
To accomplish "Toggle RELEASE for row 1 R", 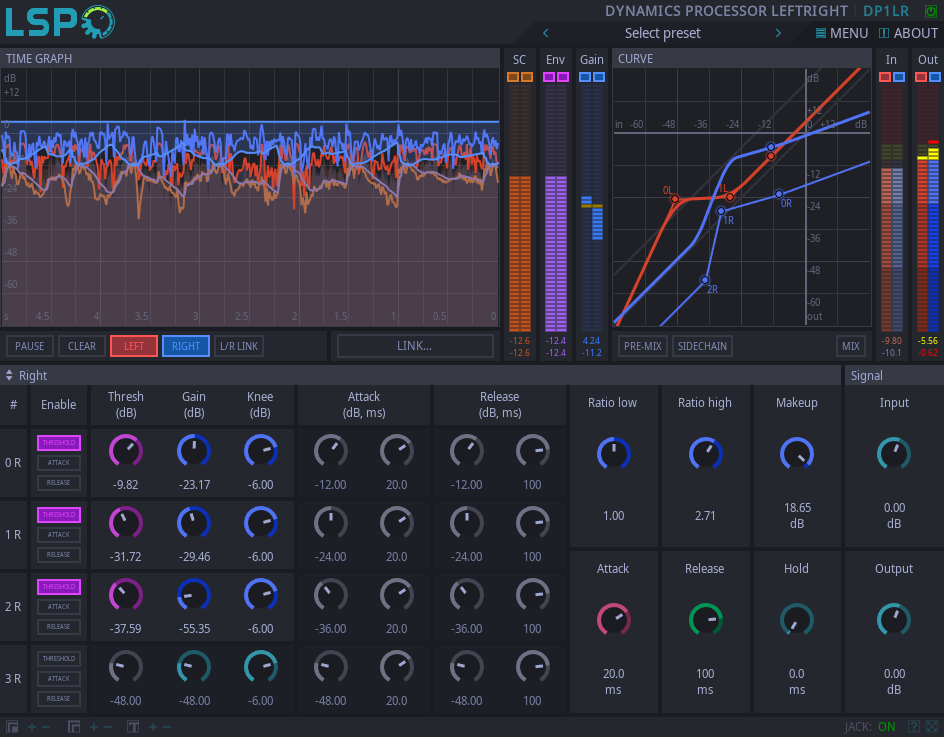I will (59, 555).
